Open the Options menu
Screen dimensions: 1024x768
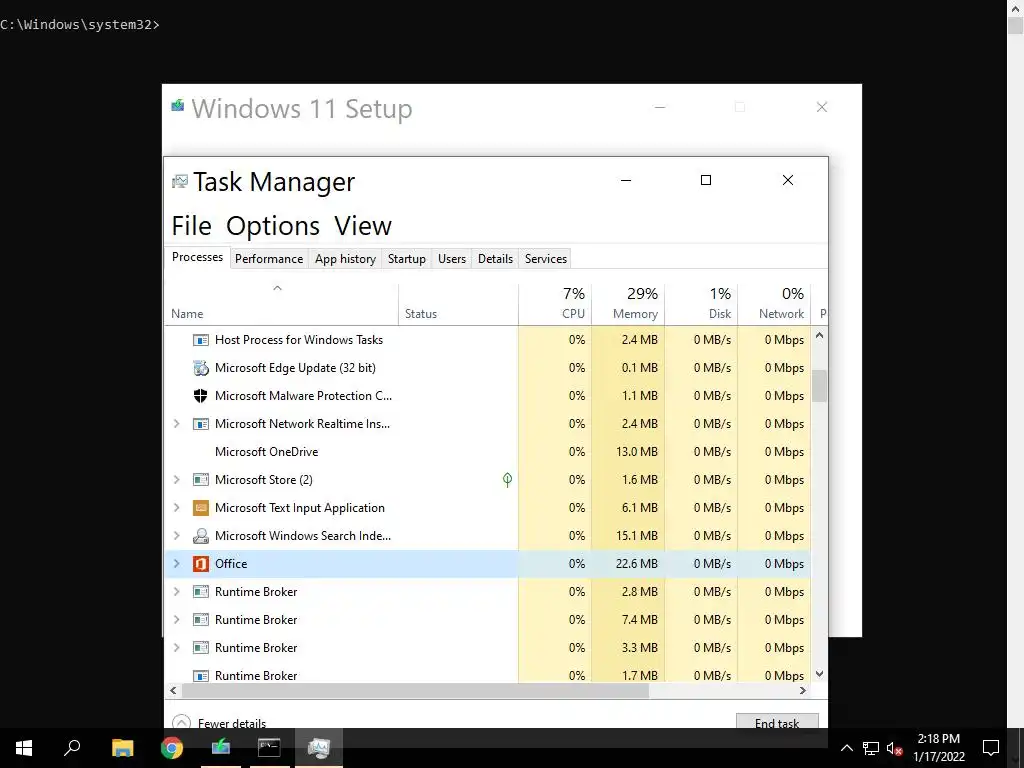(273, 226)
